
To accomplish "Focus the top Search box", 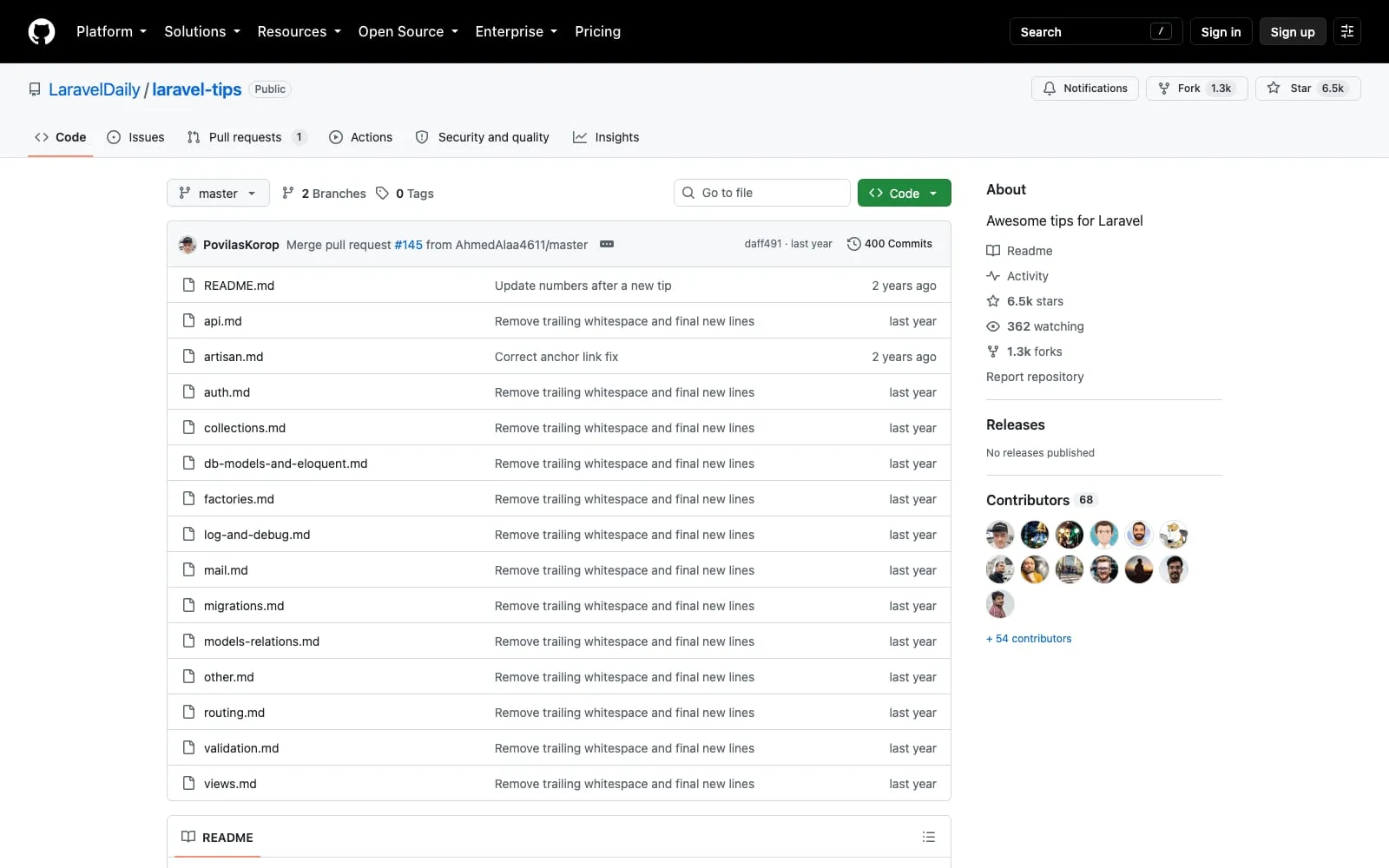I will pyautogui.click(x=1096, y=31).
